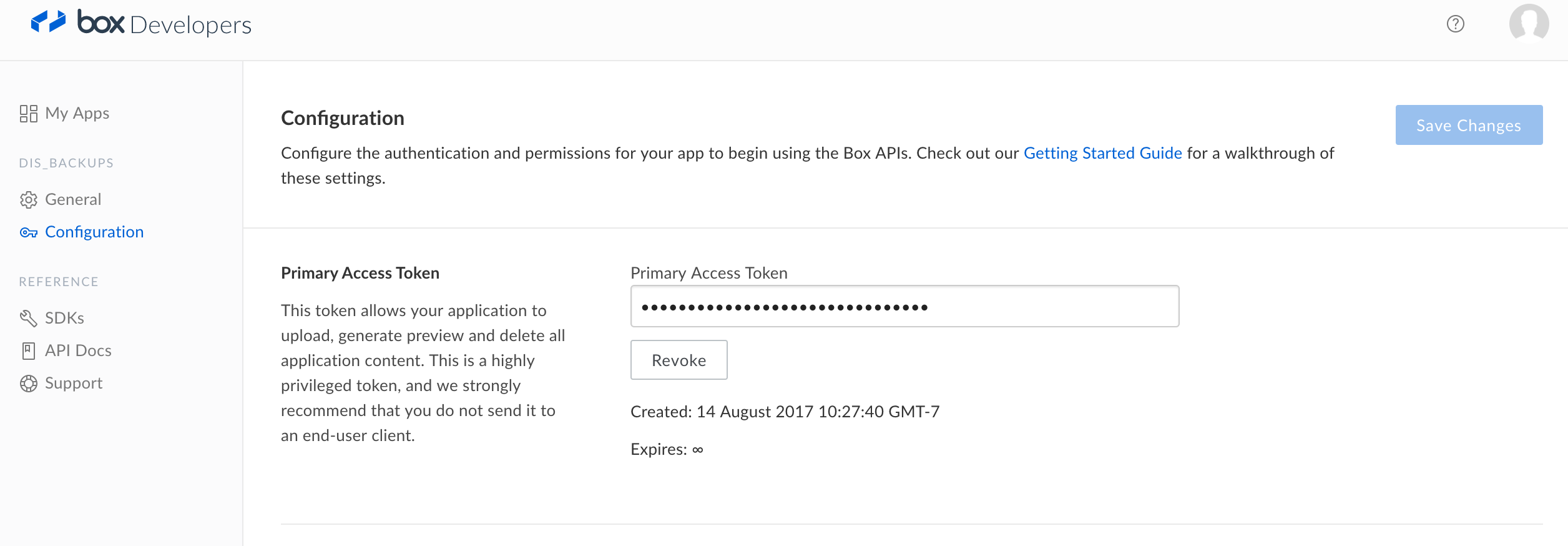1568x546 pixels.
Task: Click the Box logo icon
Action: (x=49, y=22)
